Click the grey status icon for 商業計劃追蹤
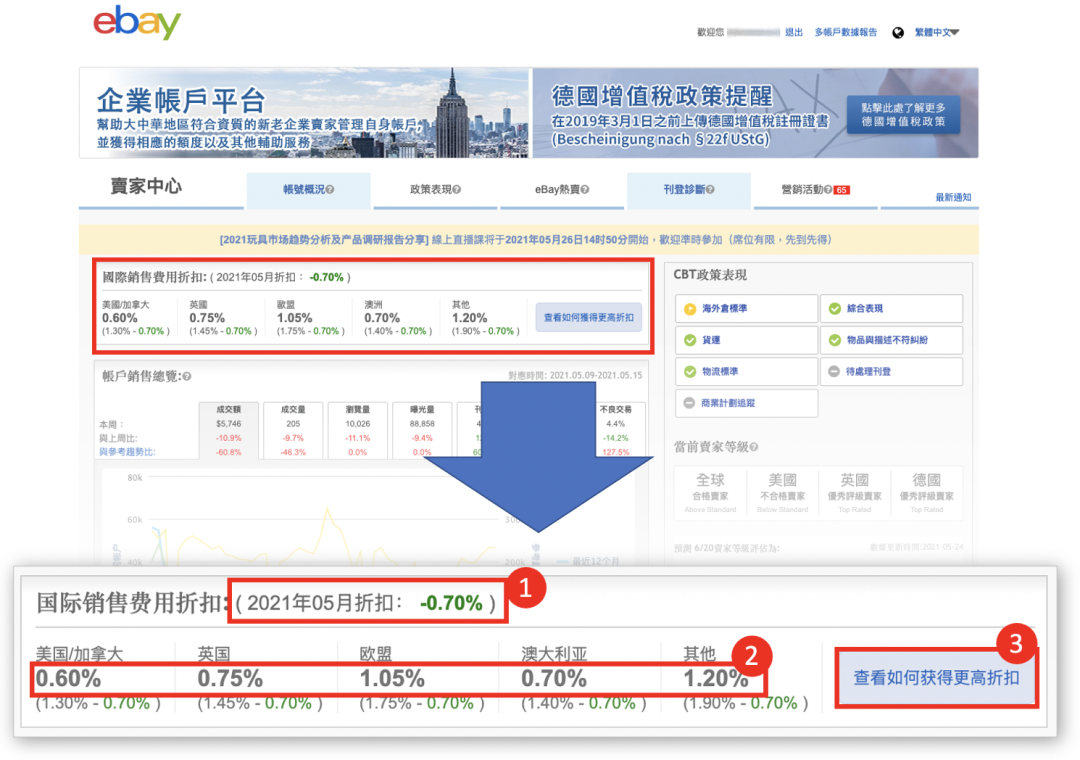Screen dimensions: 1080x760 [x=689, y=403]
